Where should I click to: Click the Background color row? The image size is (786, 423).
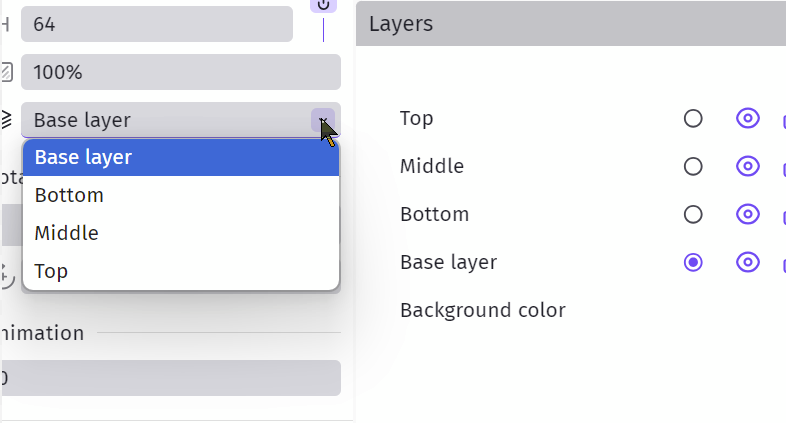coord(483,310)
